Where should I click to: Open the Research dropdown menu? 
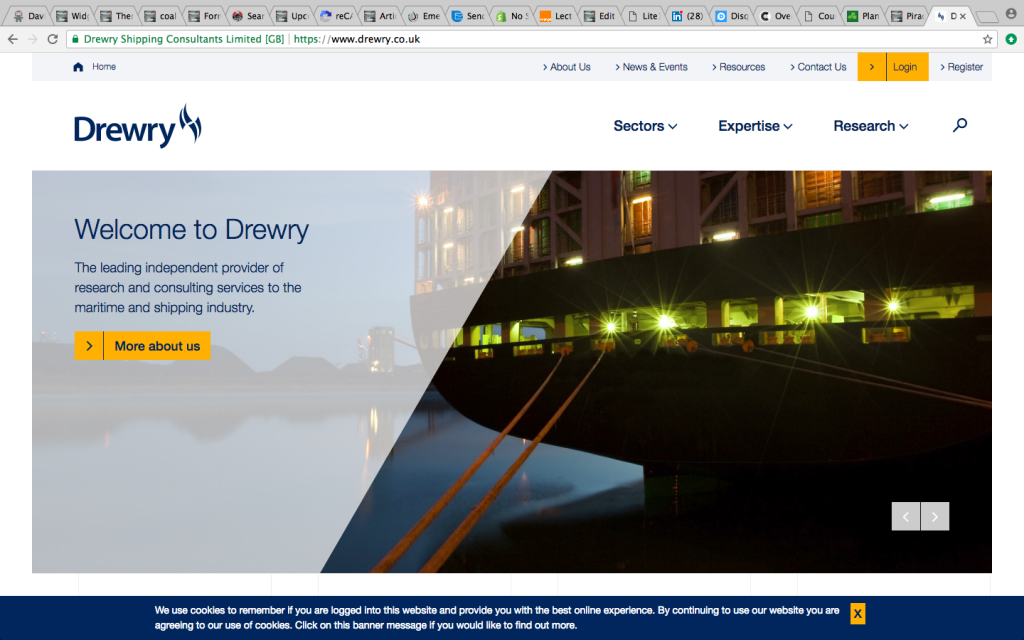(869, 126)
